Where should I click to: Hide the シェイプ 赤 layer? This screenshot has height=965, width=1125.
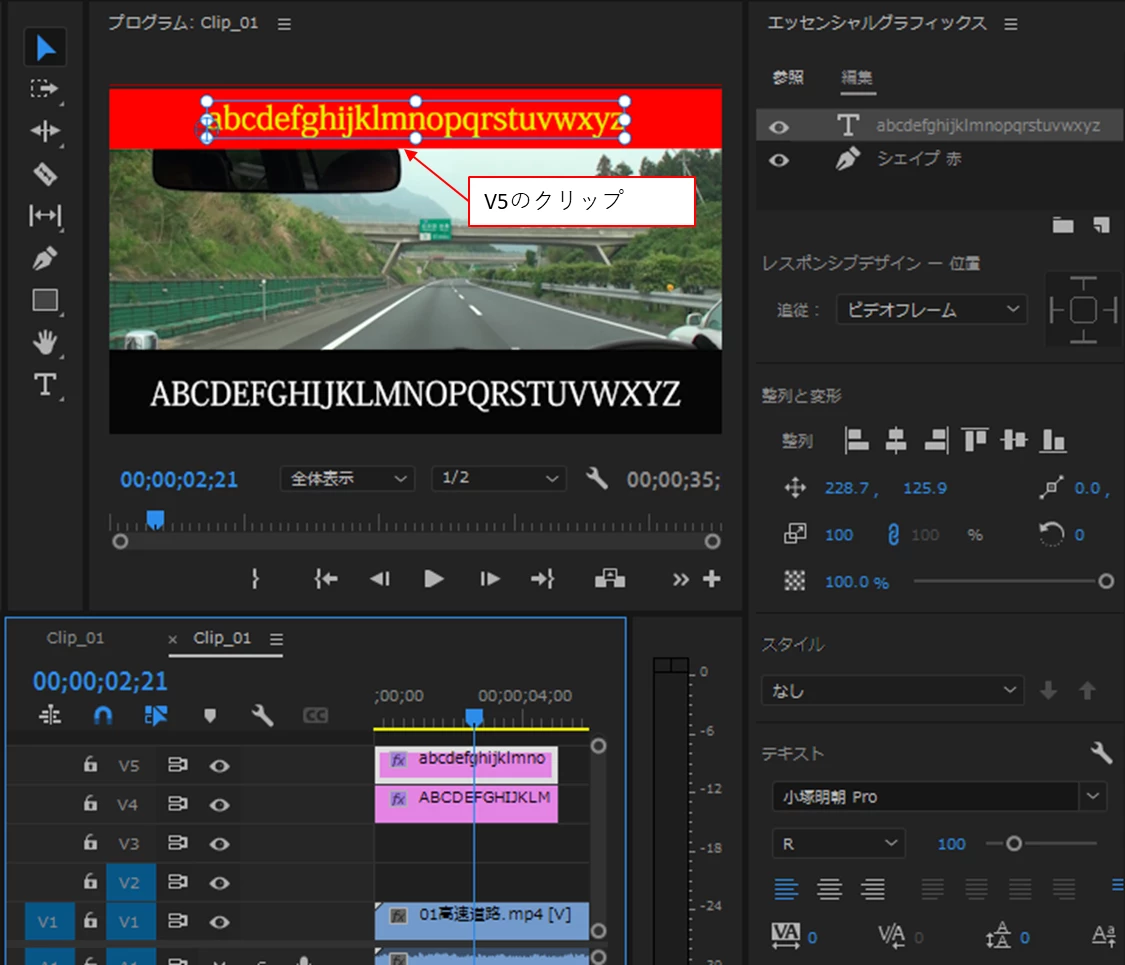pos(779,160)
